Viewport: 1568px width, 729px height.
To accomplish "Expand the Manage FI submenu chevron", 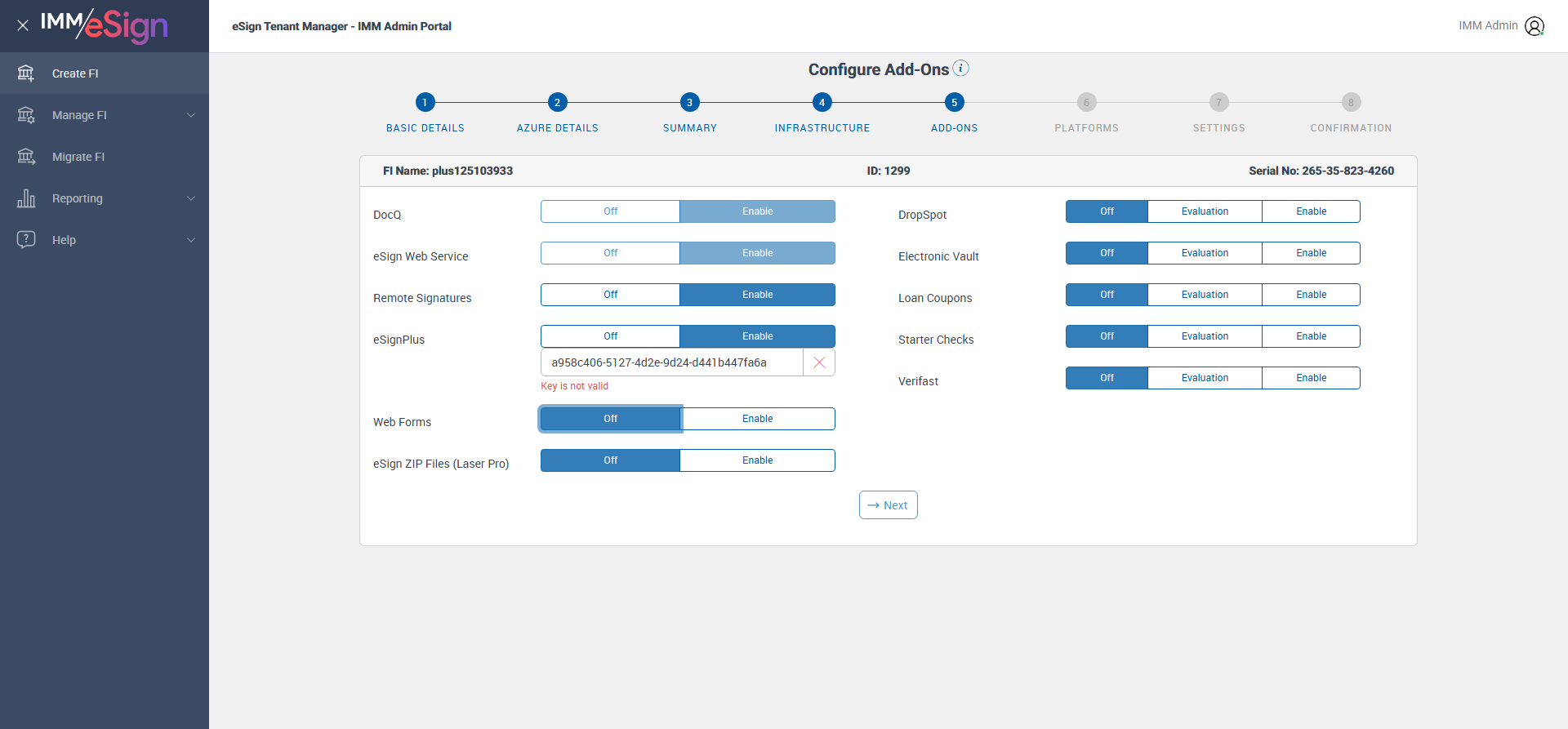I will point(191,115).
